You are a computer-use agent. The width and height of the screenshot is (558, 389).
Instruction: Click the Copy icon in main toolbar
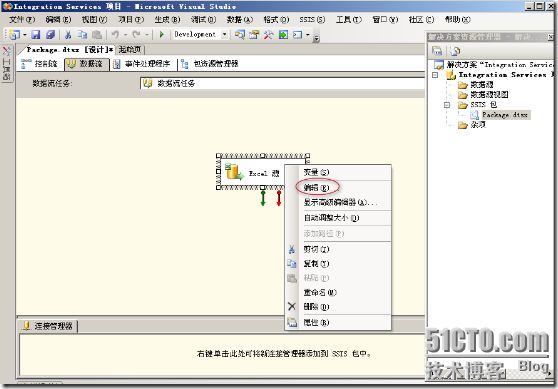point(82,35)
